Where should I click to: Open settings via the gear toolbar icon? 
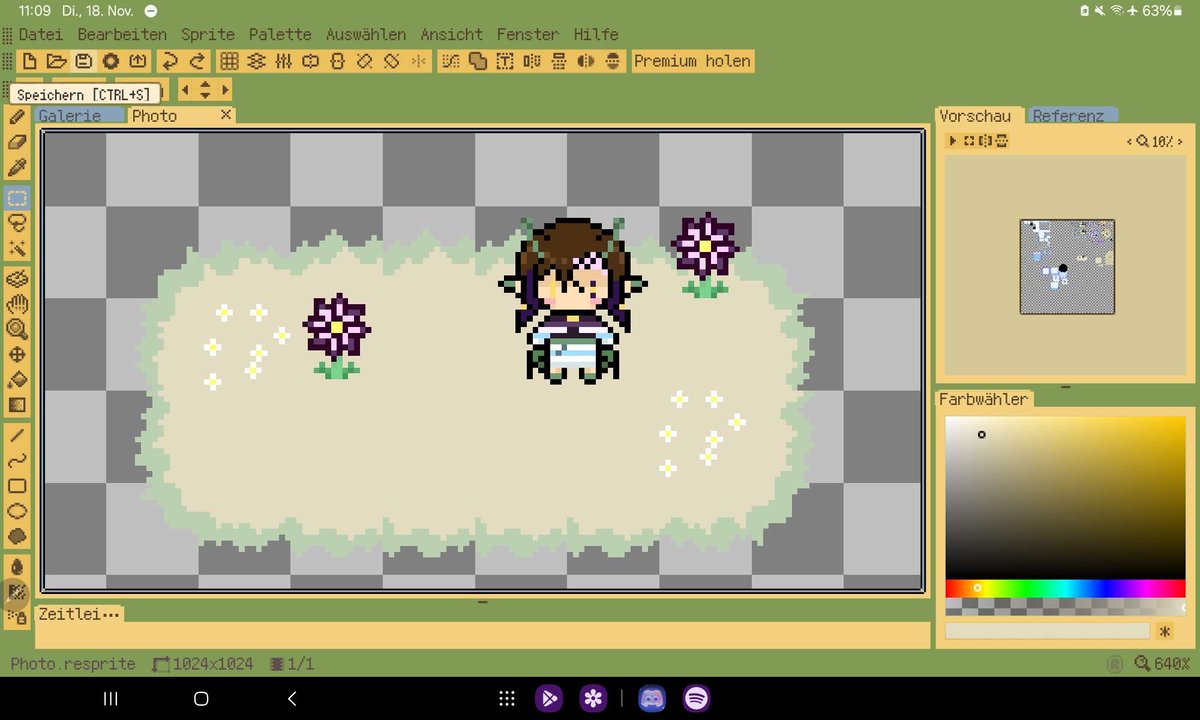[x=110, y=61]
